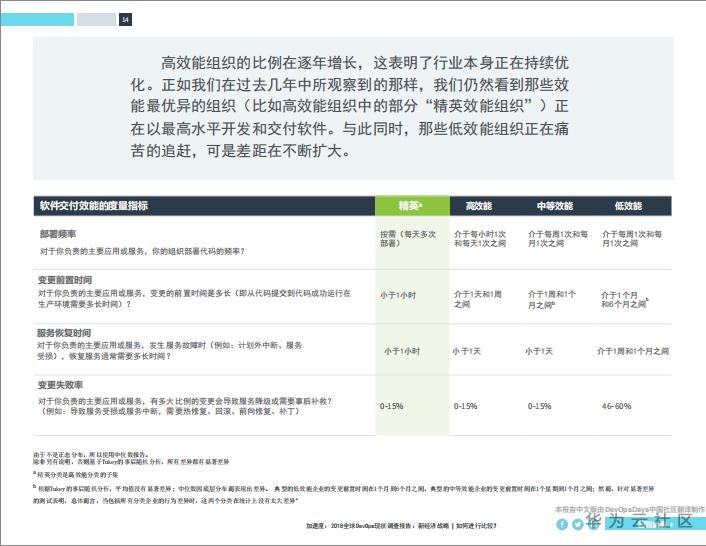
Task: Click the 介于1天和1周之间 cell
Action: (478, 299)
